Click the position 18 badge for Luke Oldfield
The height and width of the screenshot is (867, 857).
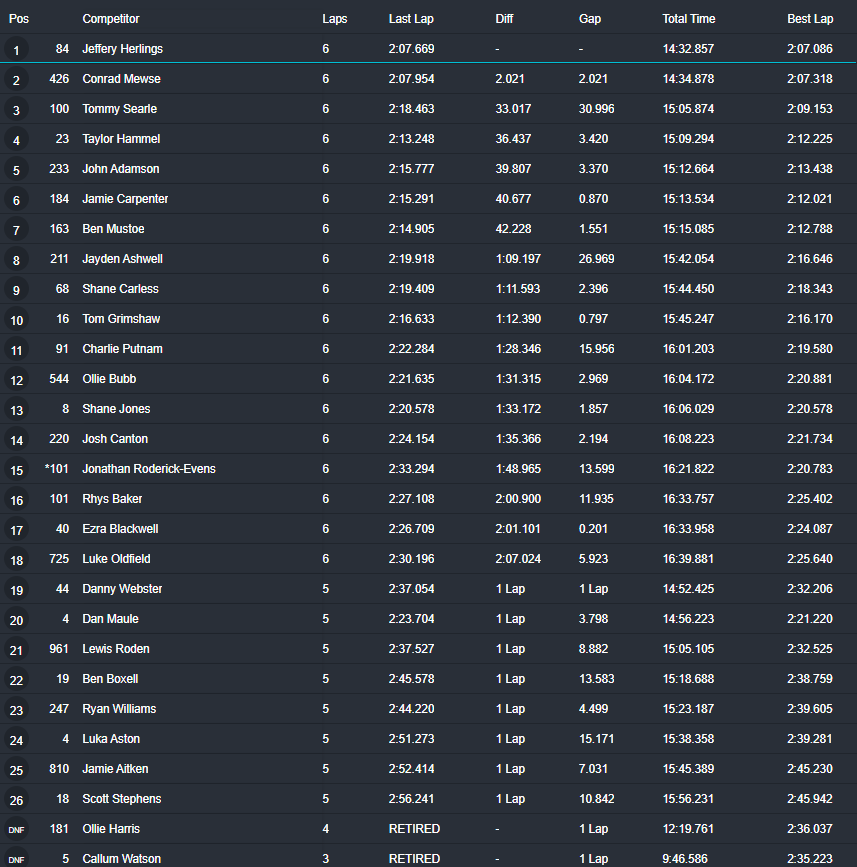pos(17,560)
